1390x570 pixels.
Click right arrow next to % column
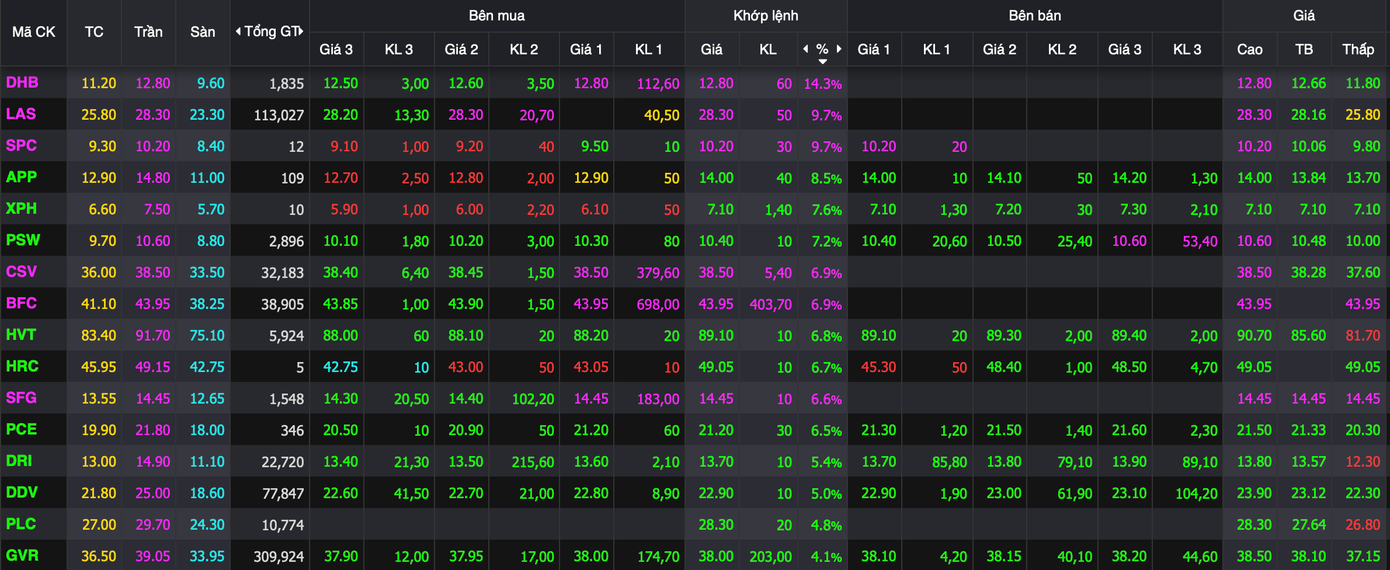(x=839, y=49)
